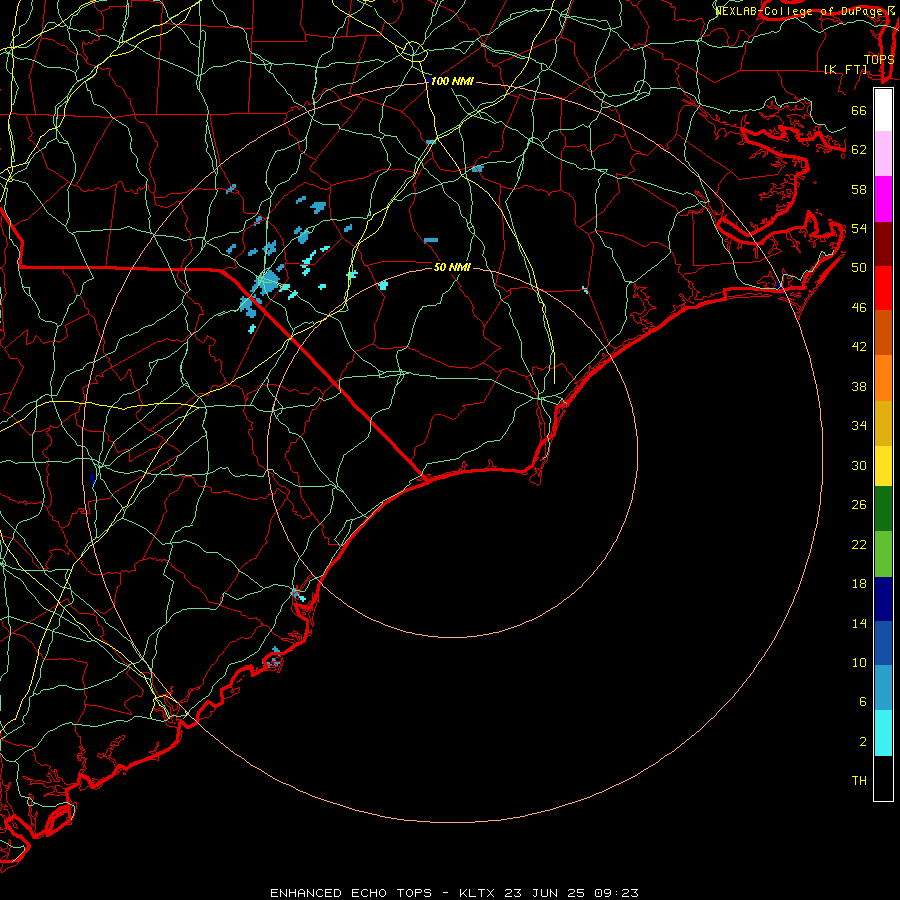Click the bright red swatch between 50 and 46
The width and height of the screenshot is (900, 900).
(x=883, y=288)
